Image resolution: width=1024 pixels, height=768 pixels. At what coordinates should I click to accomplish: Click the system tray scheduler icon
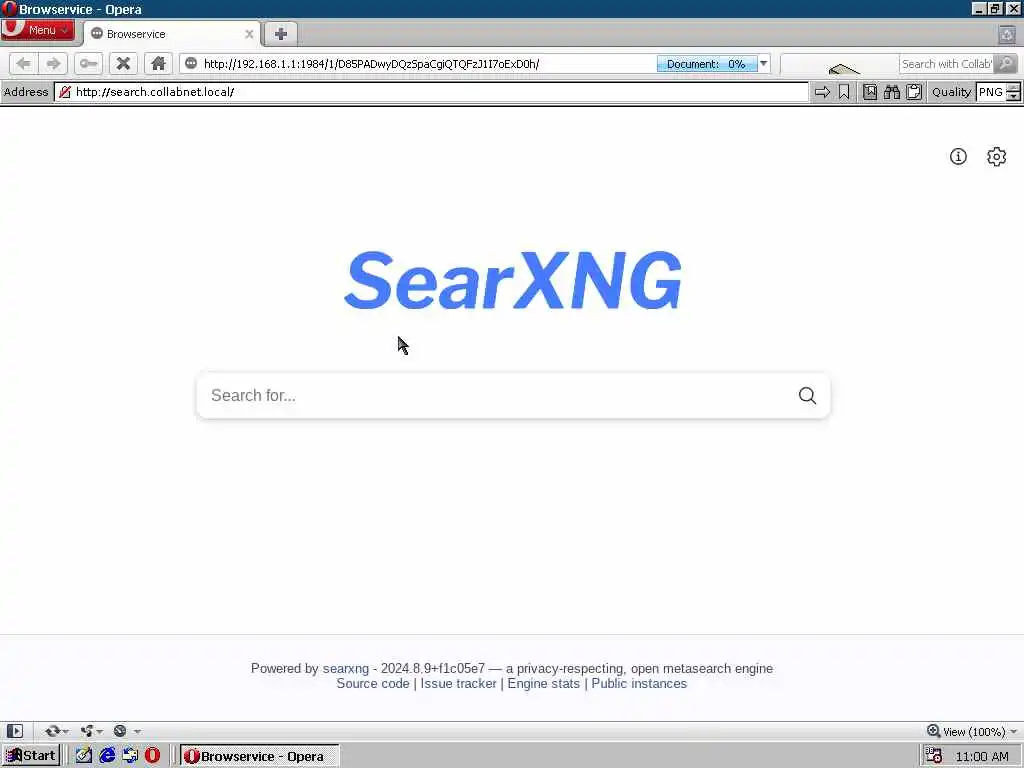coord(934,756)
